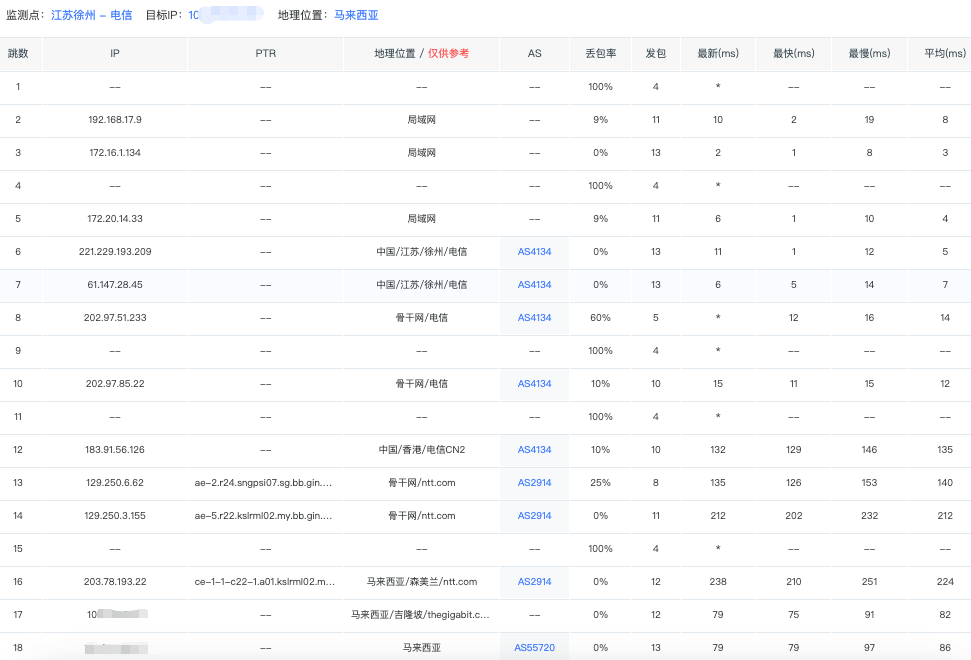Screen dimensions: 971x660
Task: Select the IP cell 192.168.17.9
Action: [x=115, y=120]
